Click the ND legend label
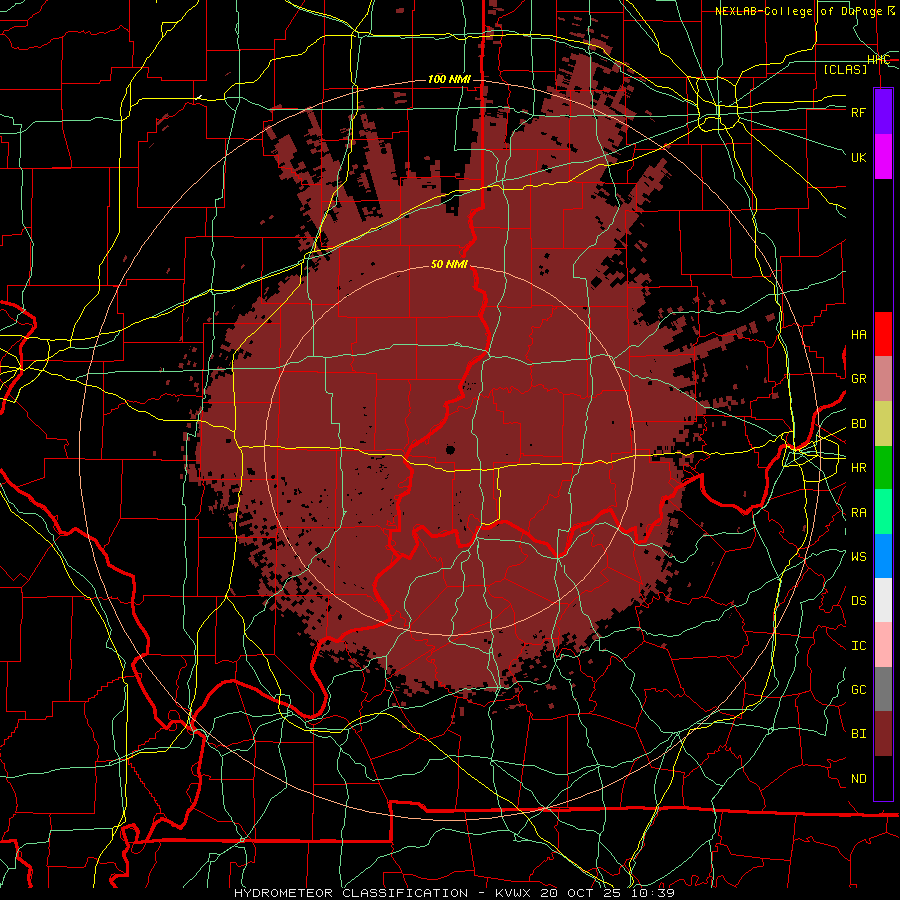The width and height of the screenshot is (900, 900). click(859, 779)
